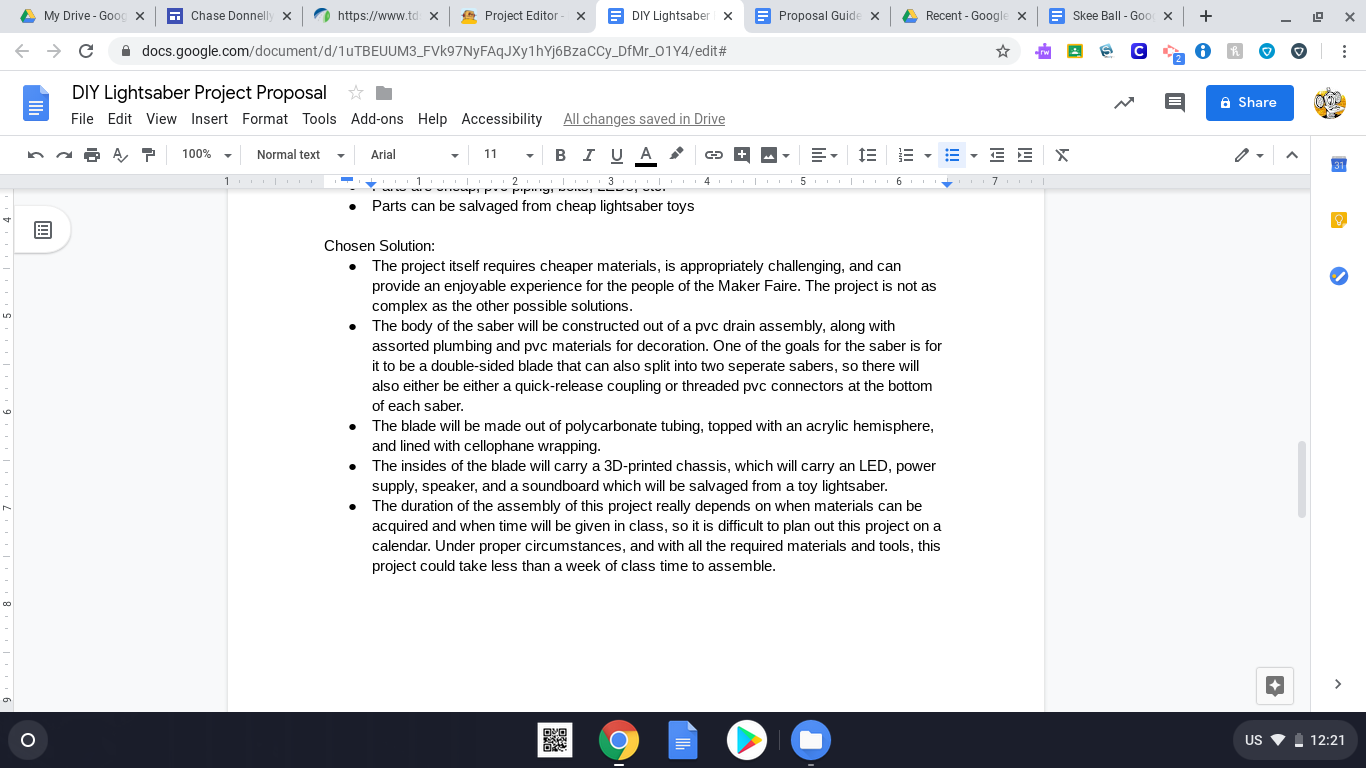Expand numbered list options arrow

click(928, 155)
